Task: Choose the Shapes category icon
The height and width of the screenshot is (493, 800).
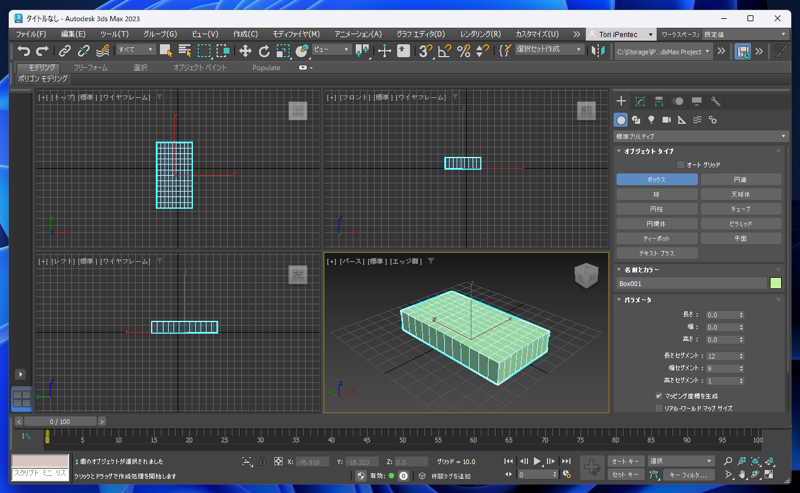Action: coord(636,120)
